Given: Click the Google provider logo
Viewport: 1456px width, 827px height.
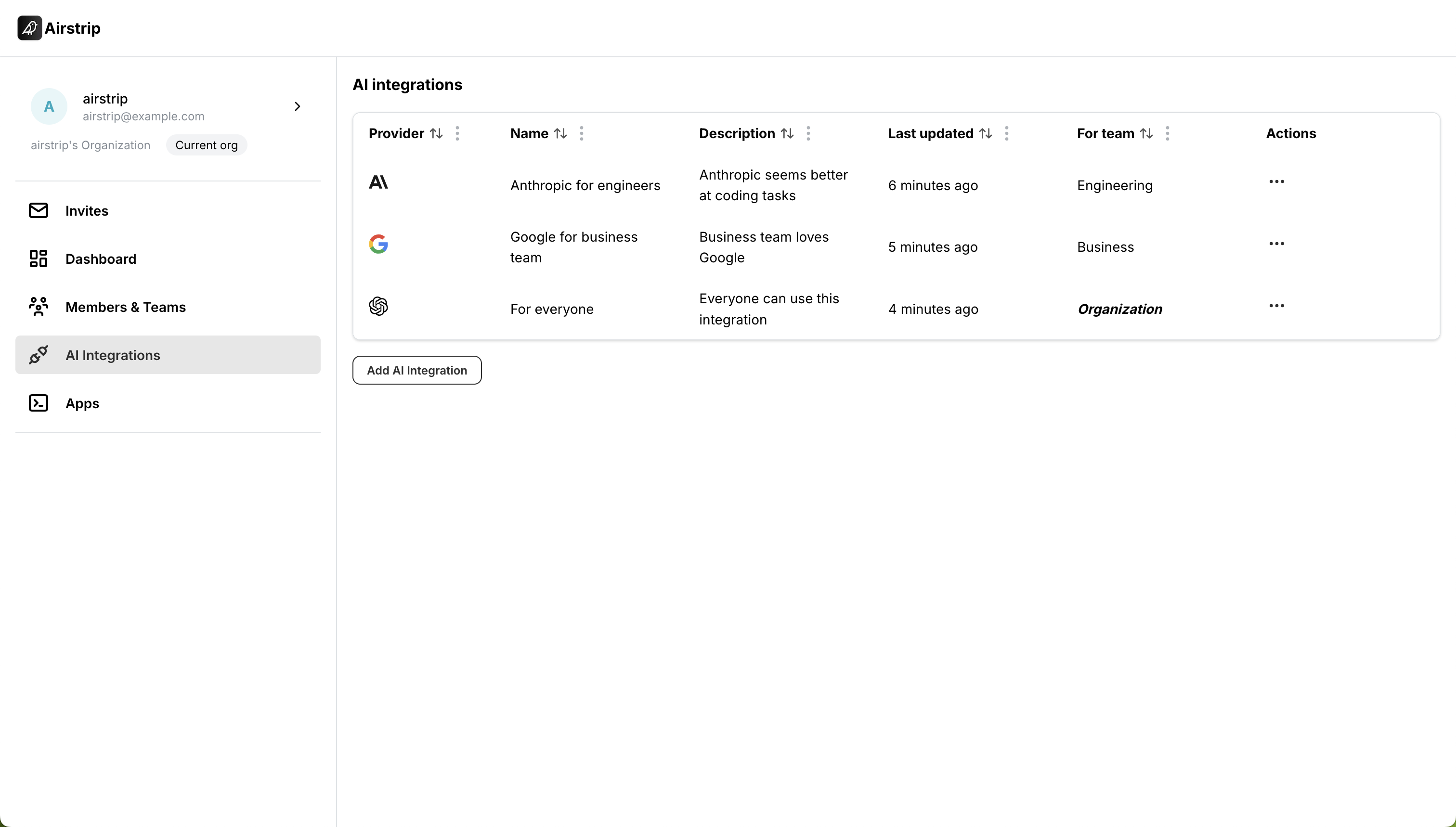Looking at the screenshot, I should [x=378, y=244].
